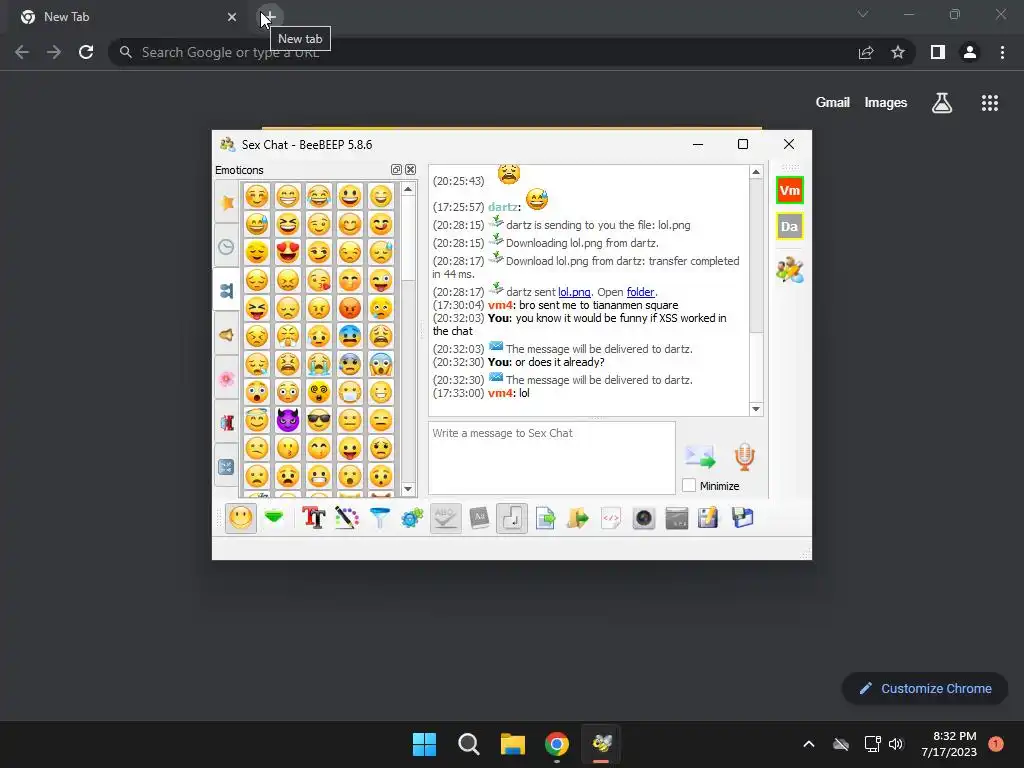The height and width of the screenshot is (768, 1024).
Task: Insert the kiss with heart emoticon
Action: pyautogui.click(x=319, y=280)
